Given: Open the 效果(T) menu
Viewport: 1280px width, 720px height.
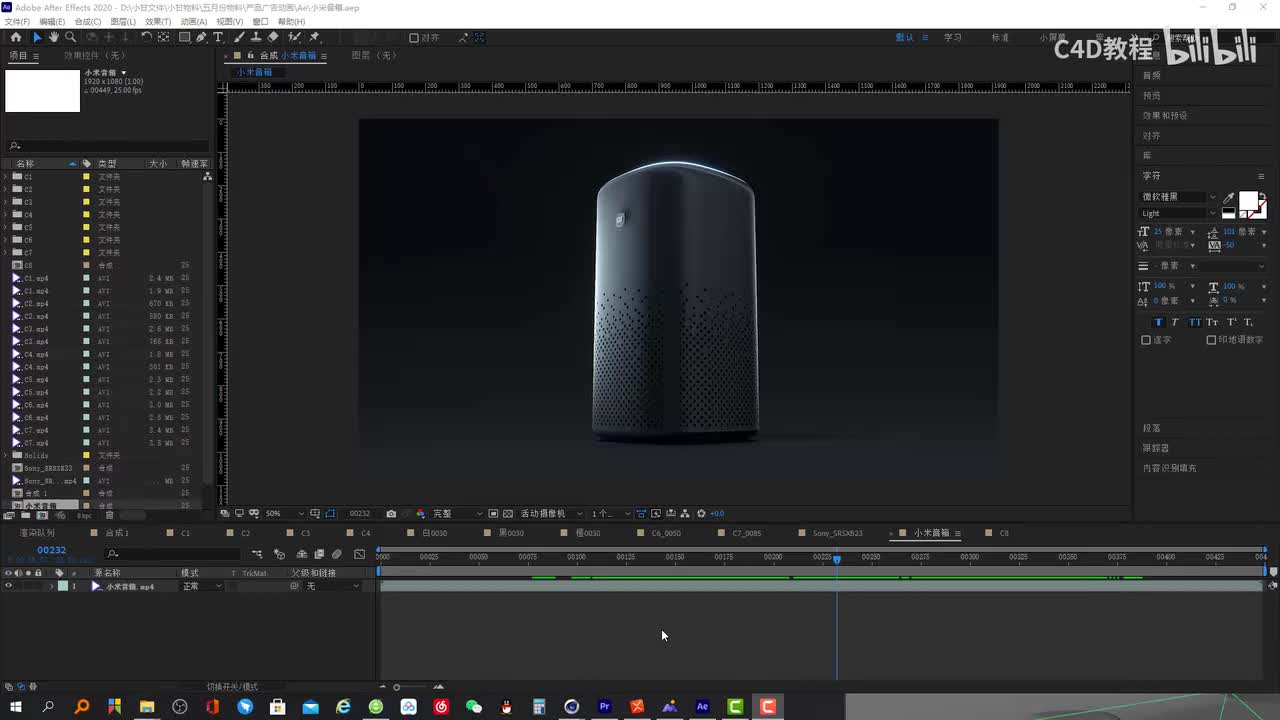Looking at the screenshot, I should point(158,21).
